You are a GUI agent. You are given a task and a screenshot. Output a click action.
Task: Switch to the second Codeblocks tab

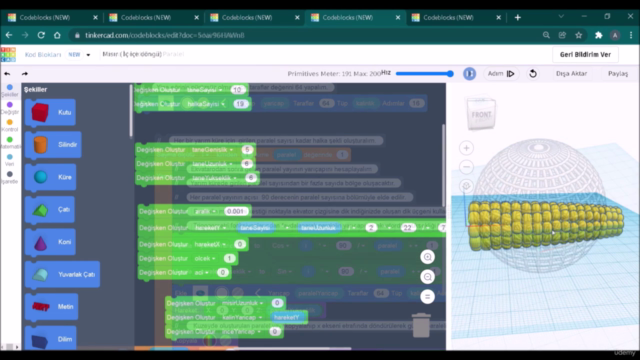click(153, 18)
